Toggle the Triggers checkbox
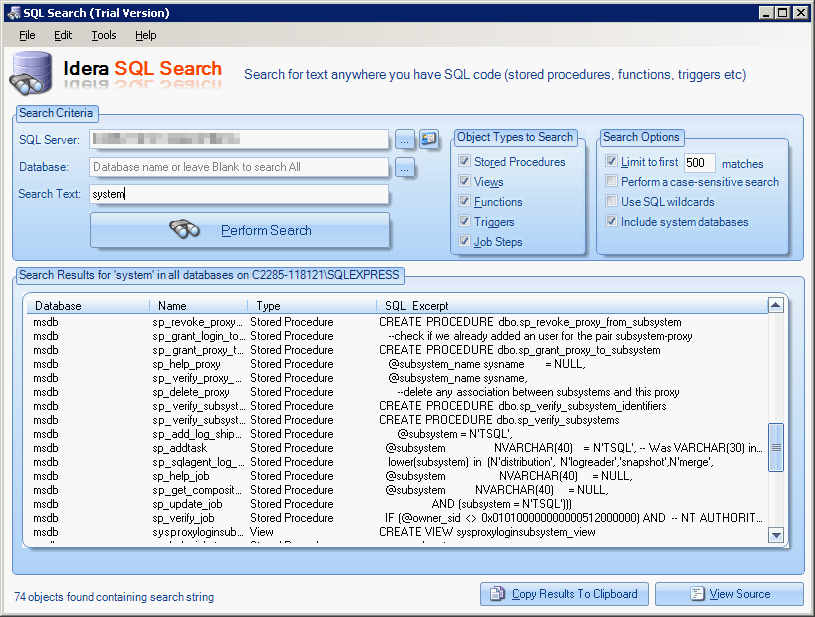This screenshot has width=815, height=617. [x=465, y=221]
